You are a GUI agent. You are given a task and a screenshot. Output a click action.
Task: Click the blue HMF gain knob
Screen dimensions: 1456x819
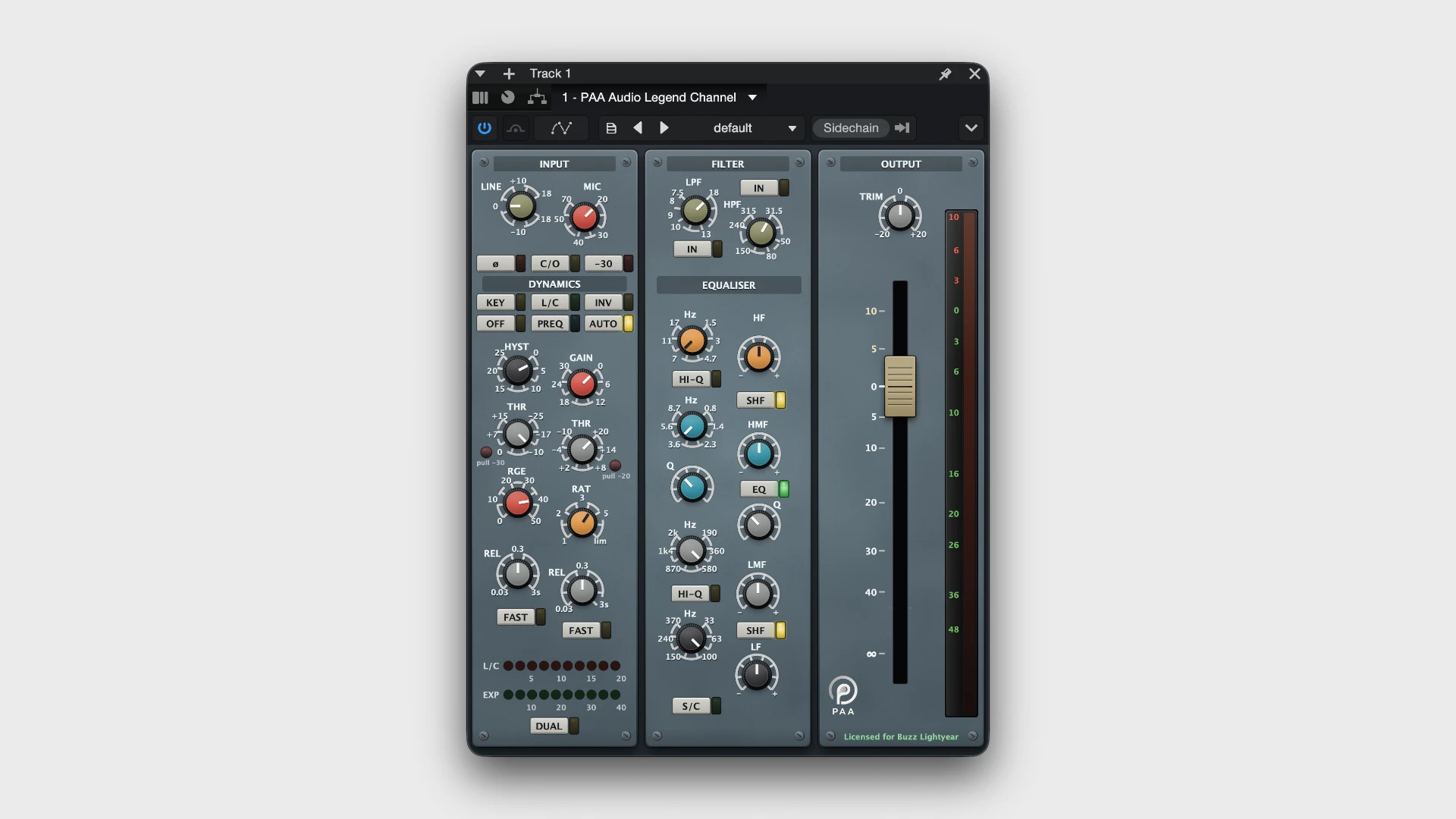[759, 453]
